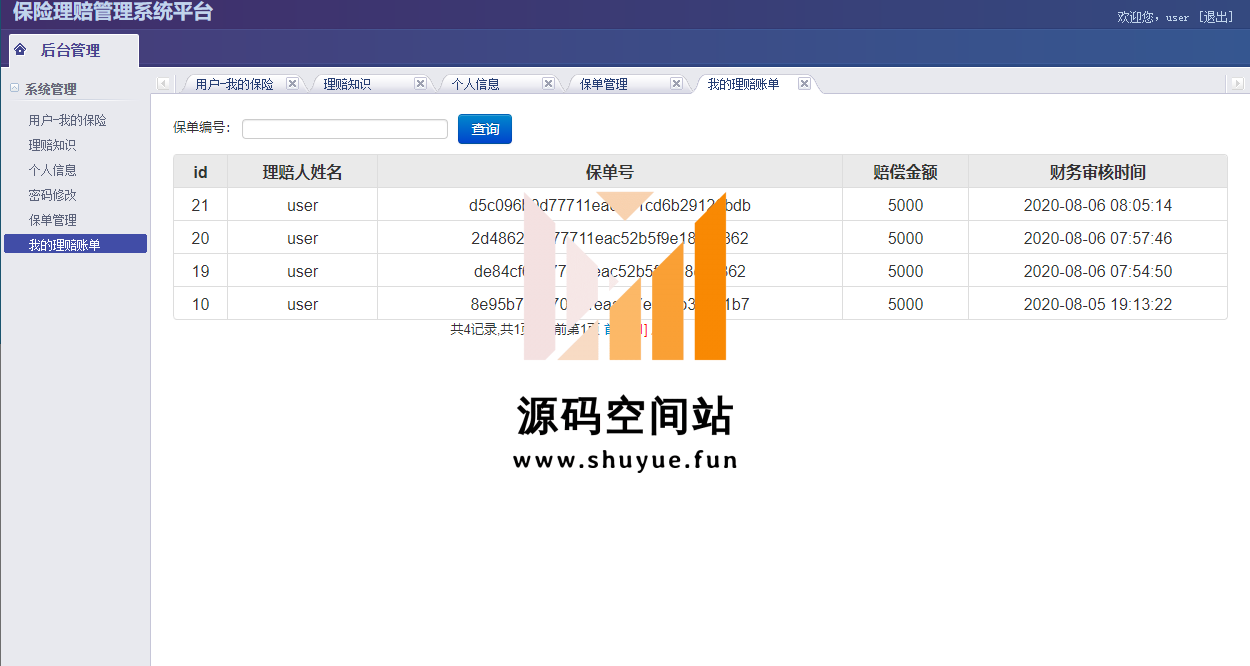Close the 用户-我的保险 tab
This screenshot has width=1250, height=666.
292,84
